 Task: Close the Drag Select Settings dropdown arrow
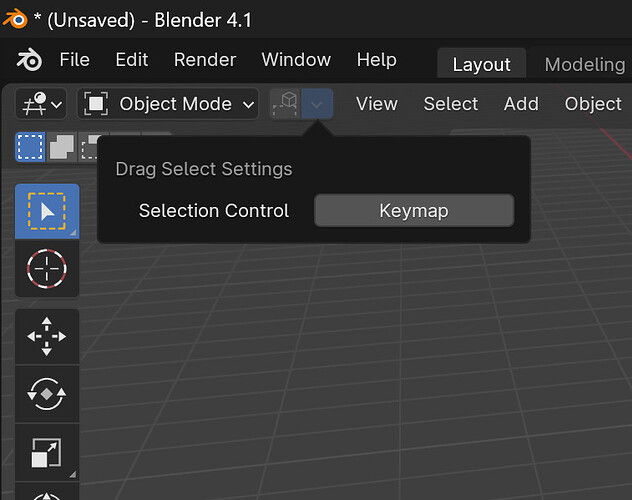tap(317, 104)
